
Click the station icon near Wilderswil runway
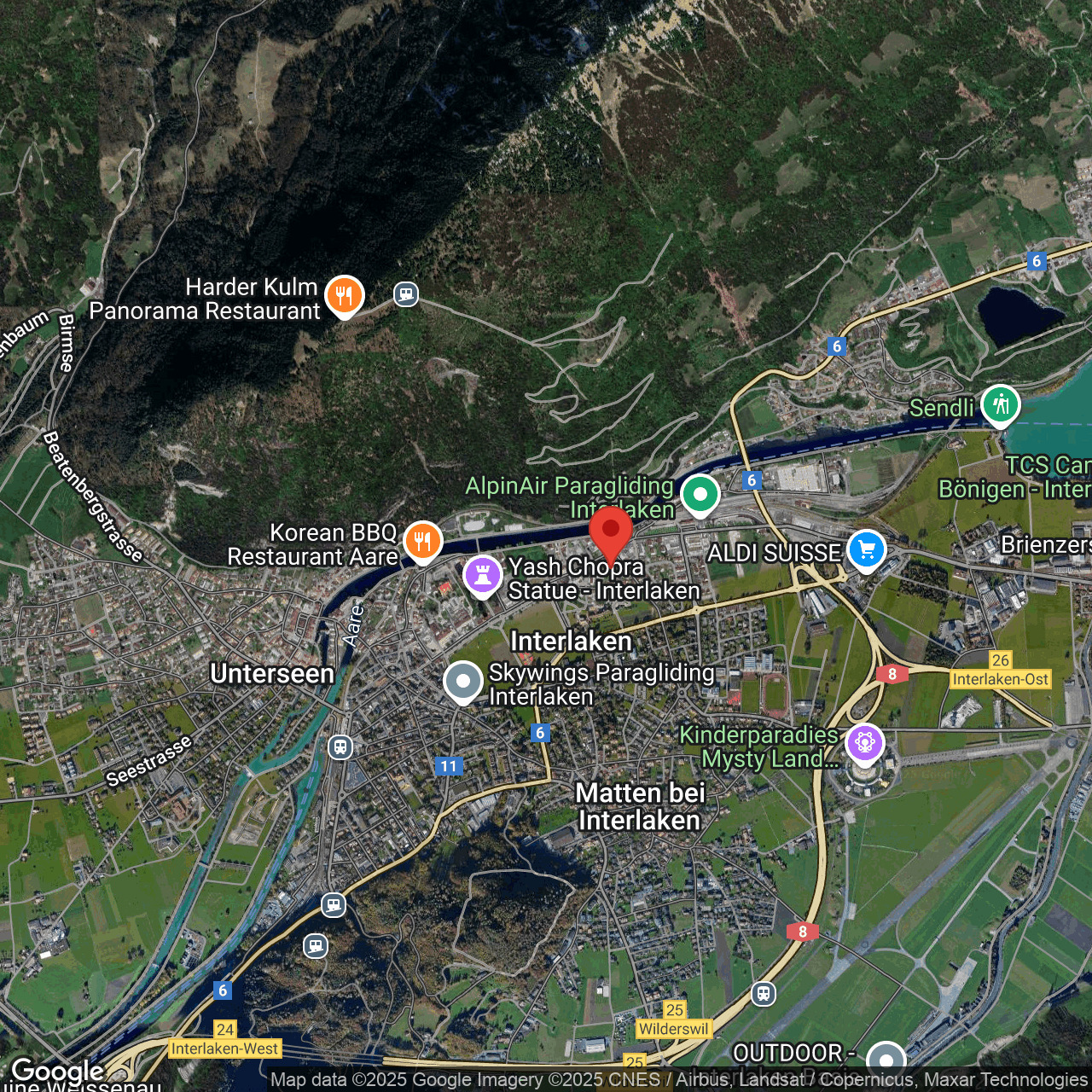point(764,994)
